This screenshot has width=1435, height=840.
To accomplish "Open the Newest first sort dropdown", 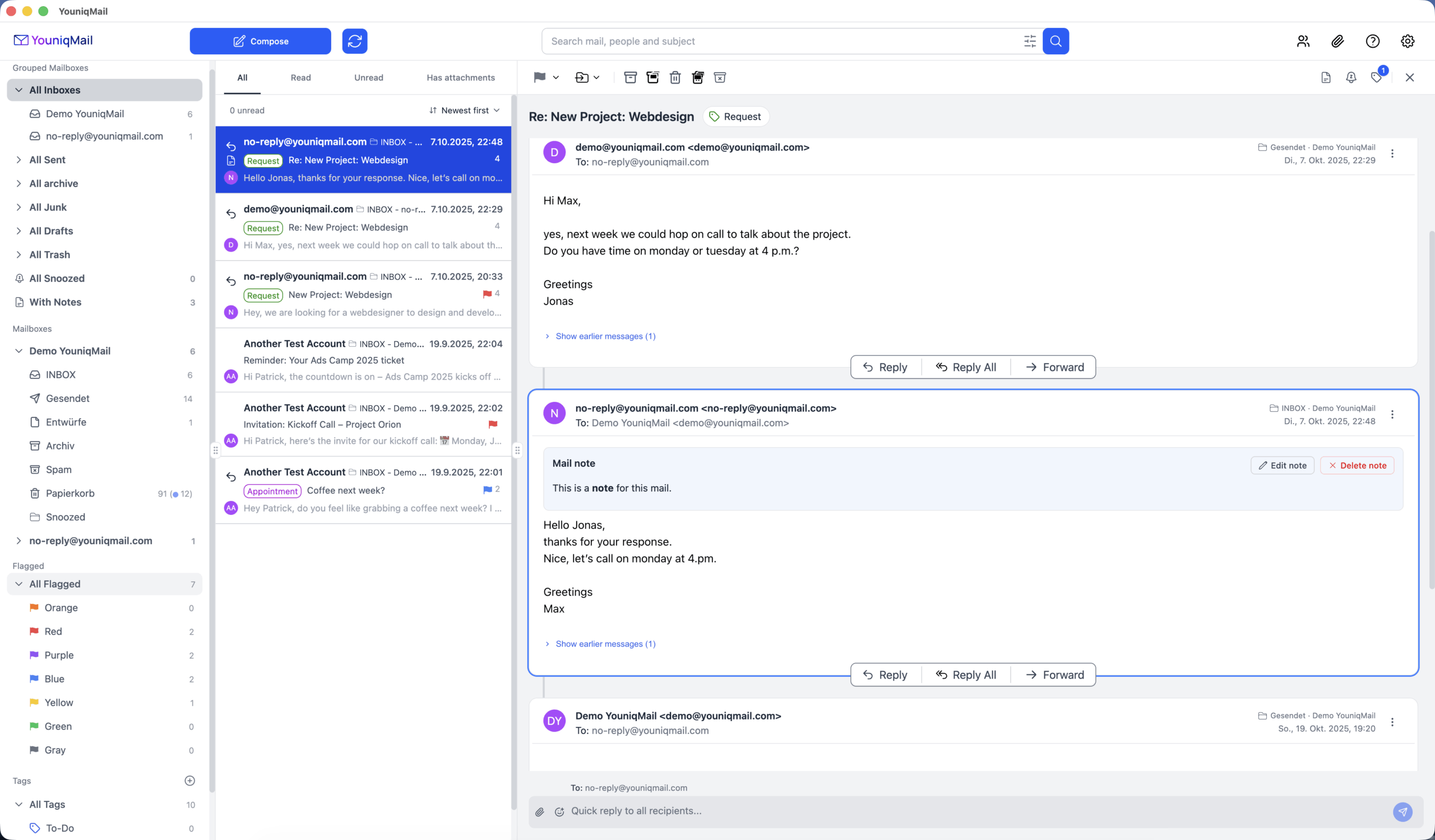I will (465, 110).
